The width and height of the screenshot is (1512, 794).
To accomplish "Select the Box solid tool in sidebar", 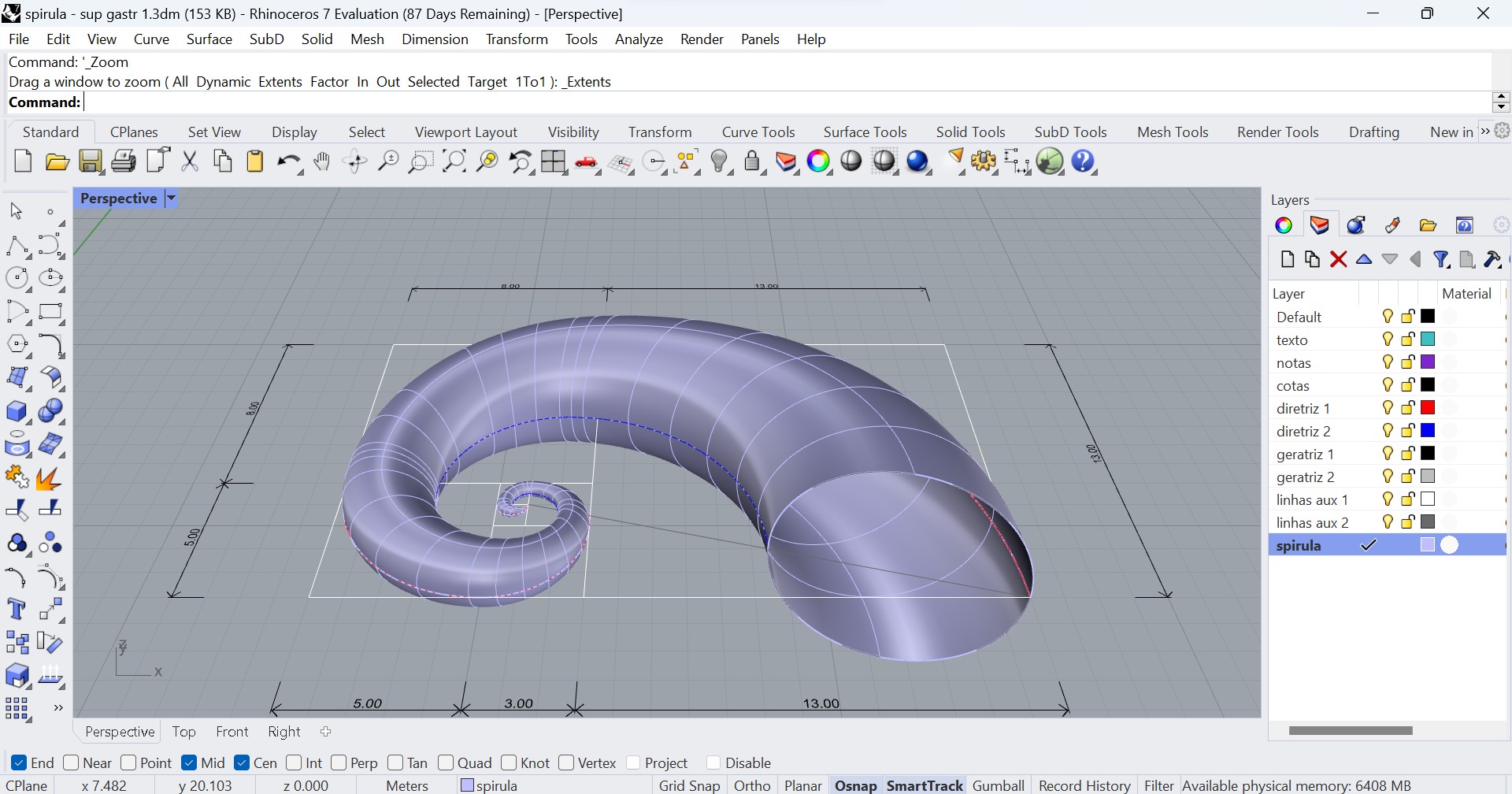I will (17, 411).
